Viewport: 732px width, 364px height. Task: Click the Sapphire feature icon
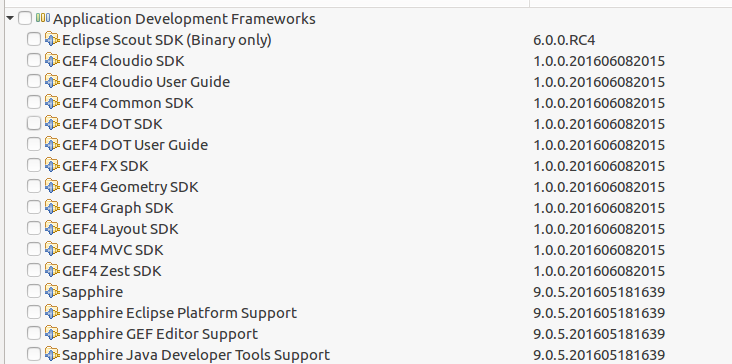click(52, 291)
